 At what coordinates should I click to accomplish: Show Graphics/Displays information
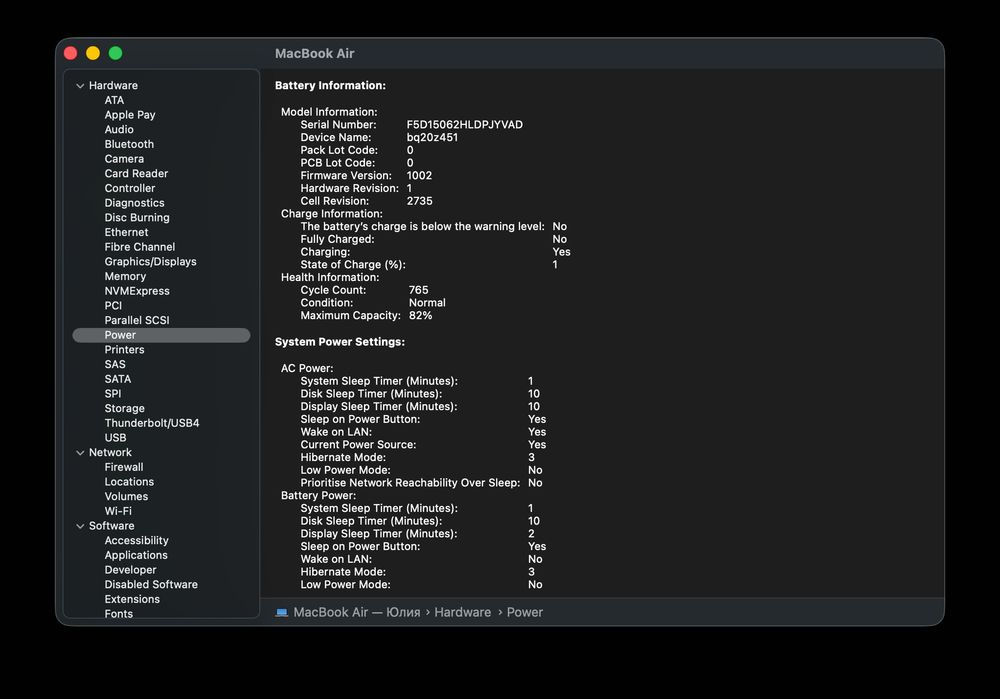(x=151, y=261)
